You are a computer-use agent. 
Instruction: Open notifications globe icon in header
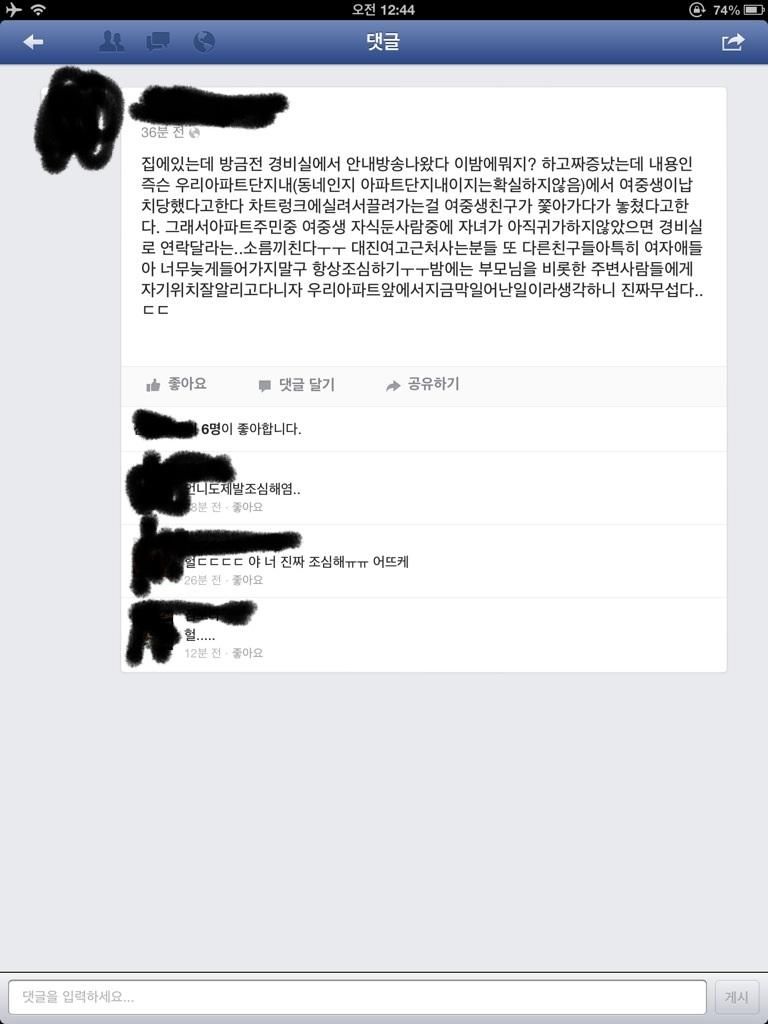204,42
